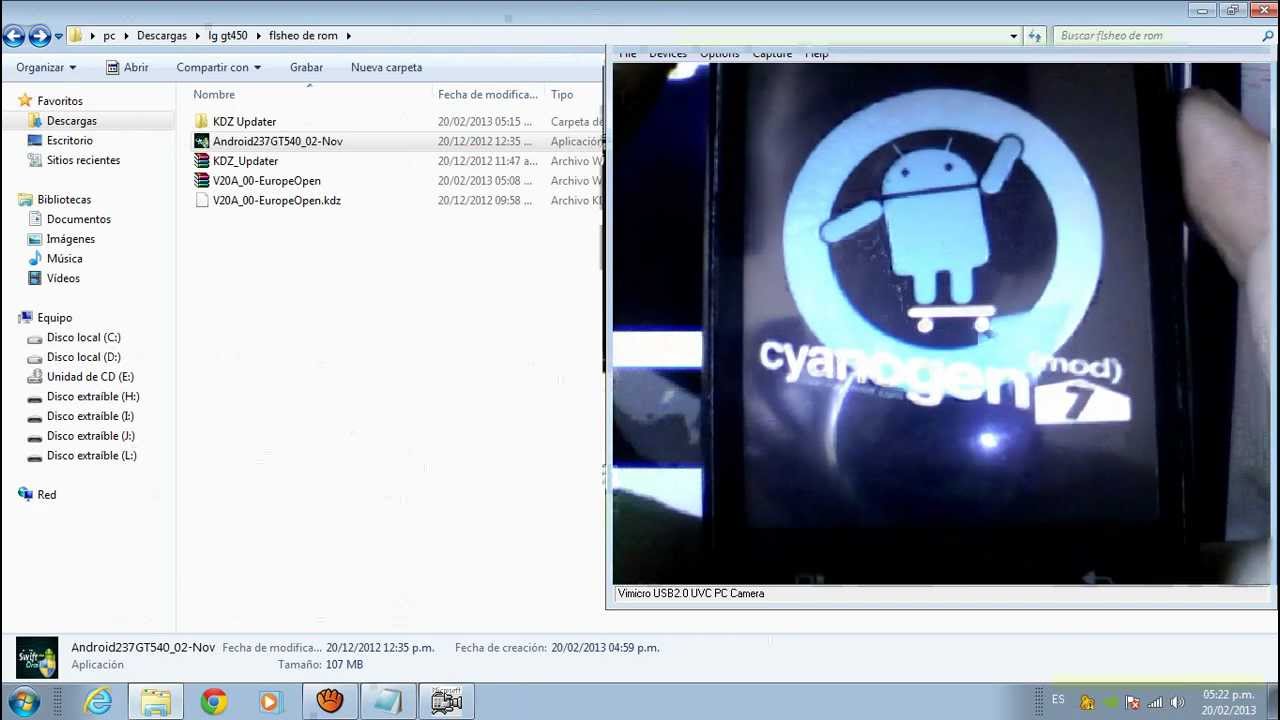Click the ES language indicator
The image size is (1280, 720).
[1058, 700]
